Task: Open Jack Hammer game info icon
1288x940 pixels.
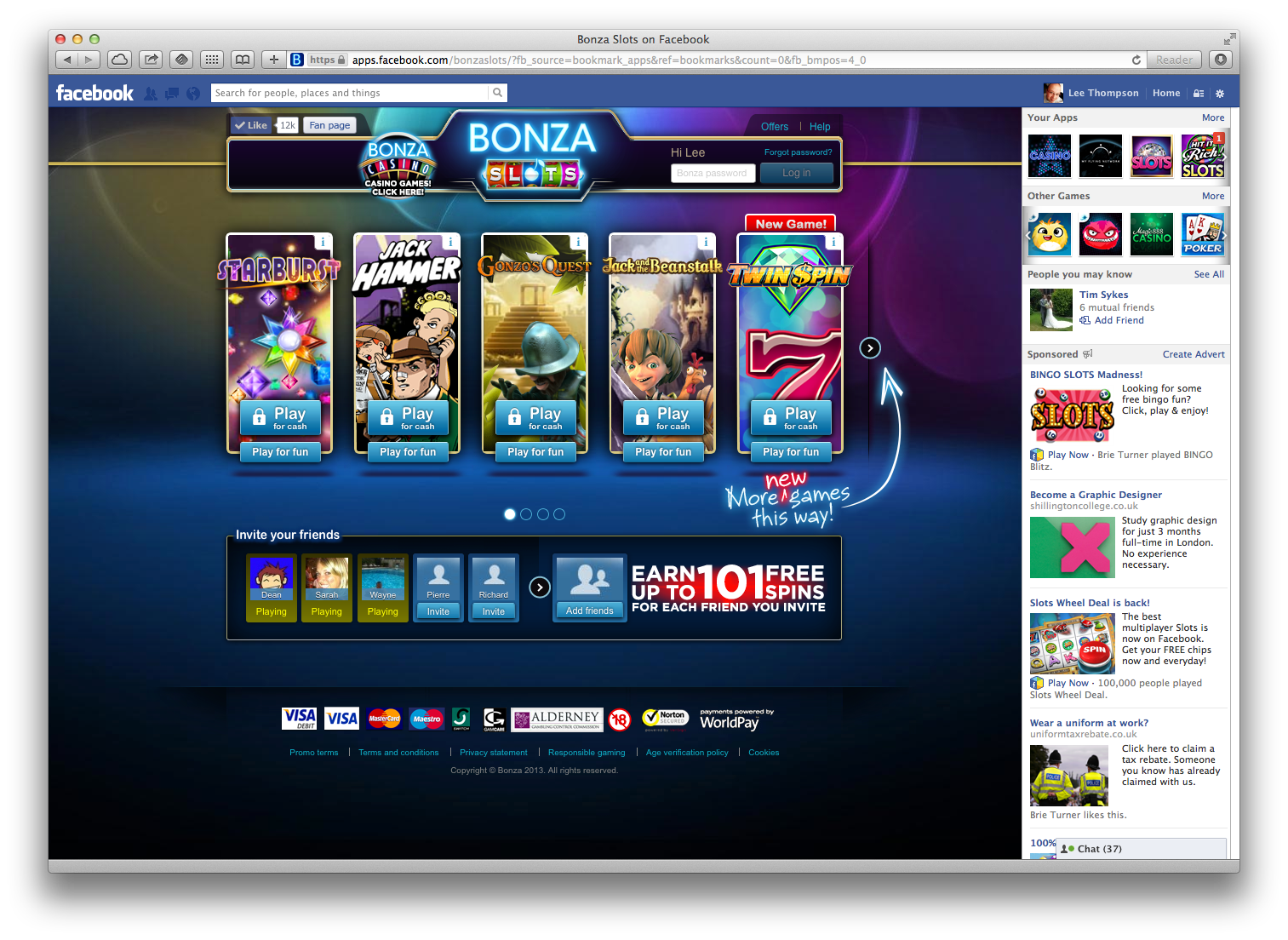Action: 450,243
